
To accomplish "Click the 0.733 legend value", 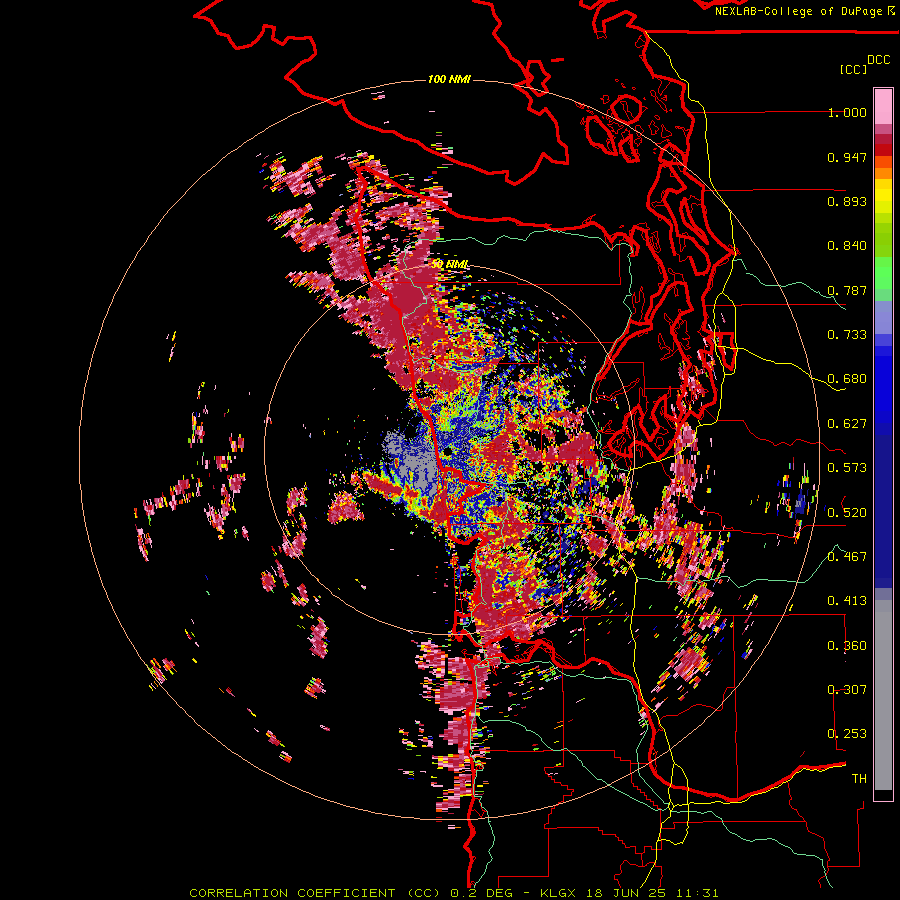I will (847, 335).
